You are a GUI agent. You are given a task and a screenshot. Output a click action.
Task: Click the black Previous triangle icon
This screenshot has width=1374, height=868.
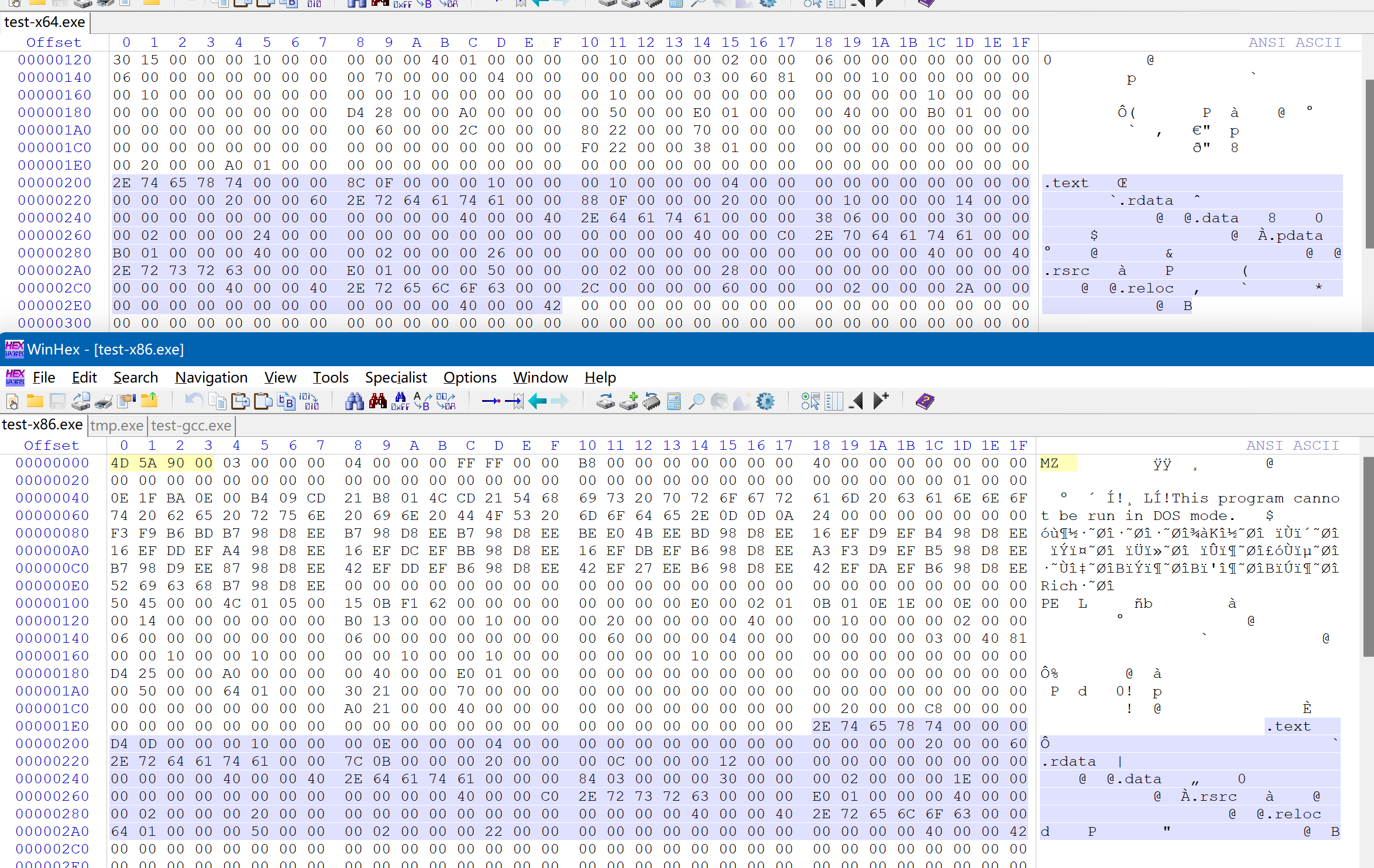856,401
